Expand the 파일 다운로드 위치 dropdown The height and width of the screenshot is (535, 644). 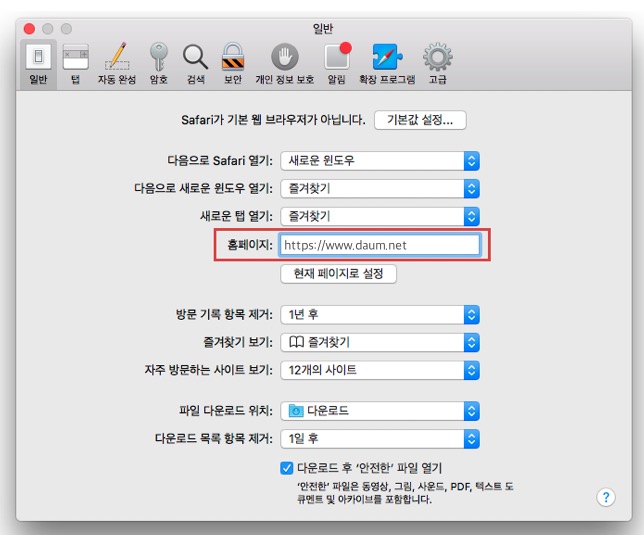point(380,411)
